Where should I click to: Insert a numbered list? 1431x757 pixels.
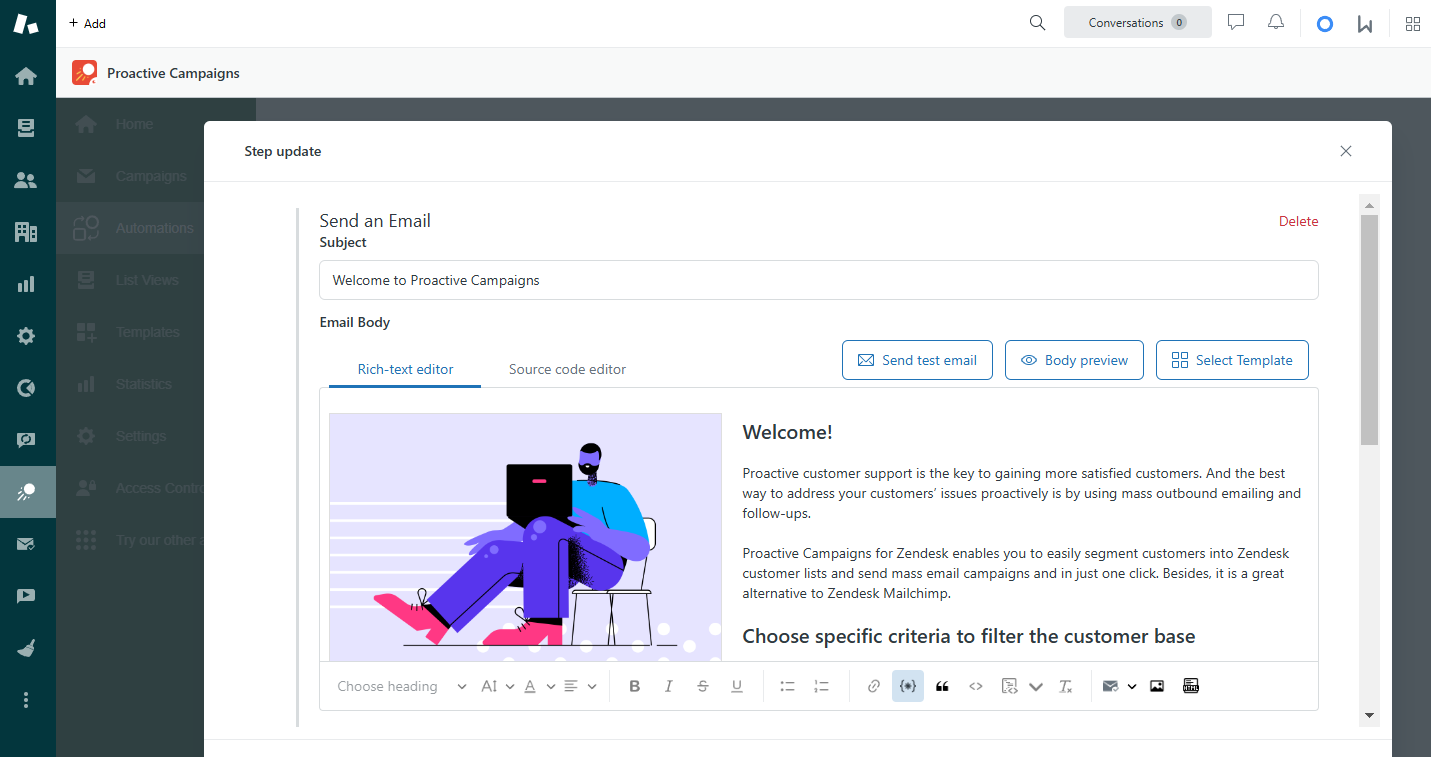click(821, 686)
